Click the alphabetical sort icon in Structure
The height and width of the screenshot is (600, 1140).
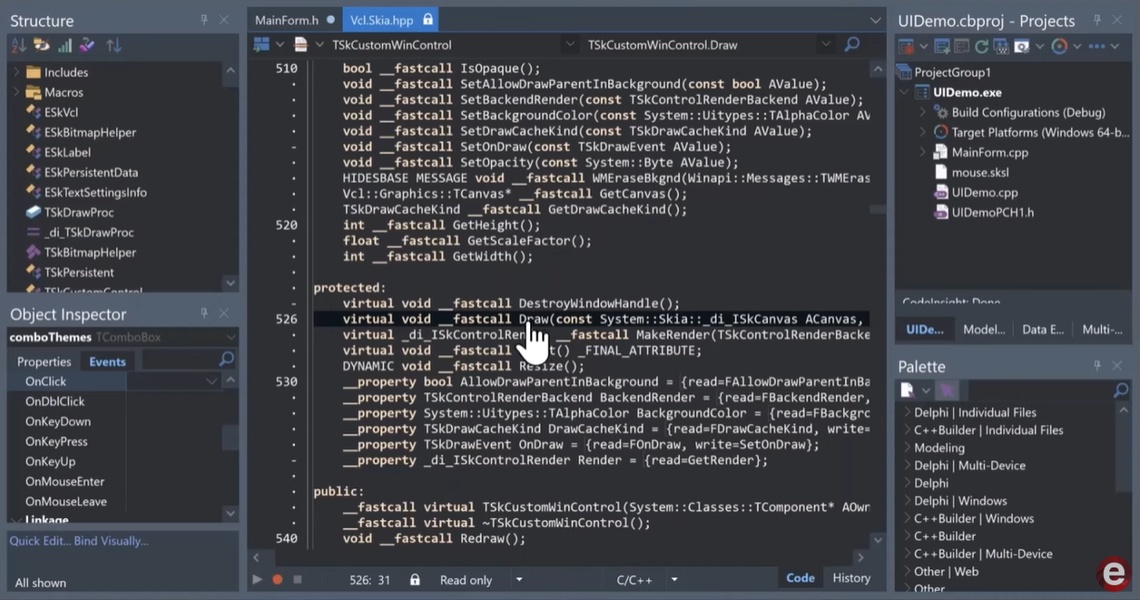tap(18, 46)
